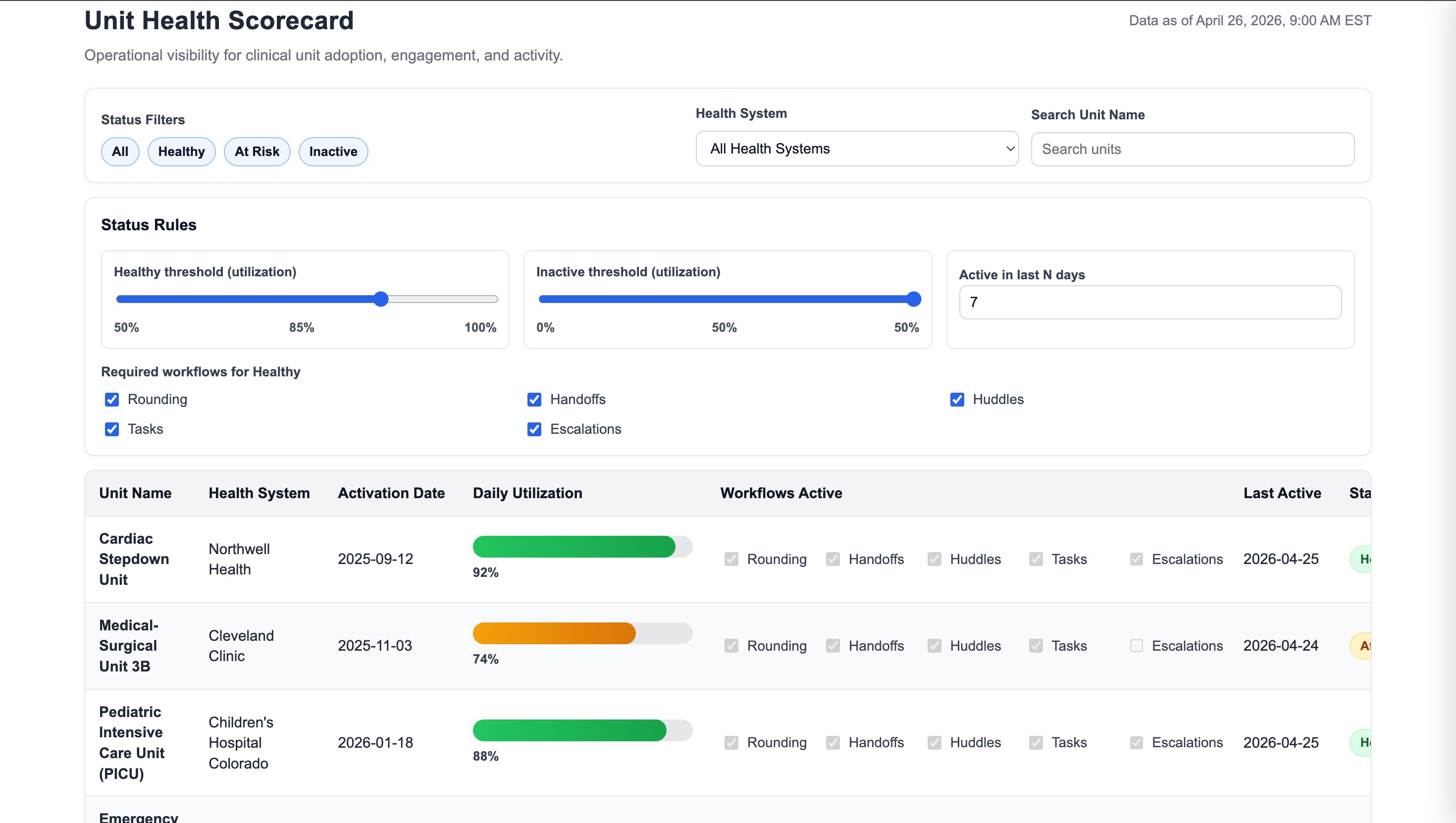1456x823 pixels.
Task: Click the Healthy threshold slider handle
Action: [x=381, y=299]
